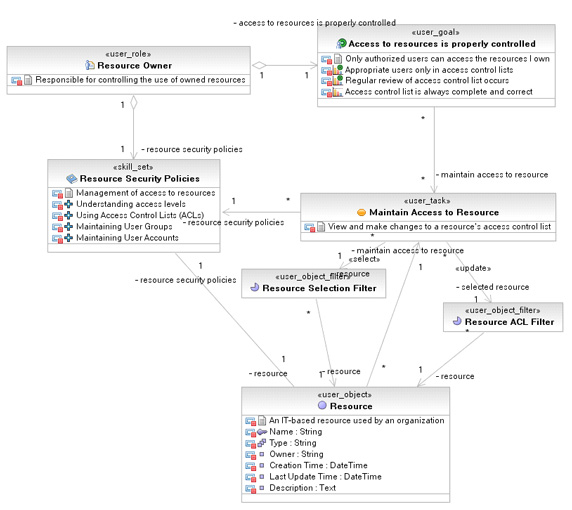This screenshot has height=510, width=572.
Task: Click the plus icon beside Maintaining User Accounts
Action: [69, 238]
